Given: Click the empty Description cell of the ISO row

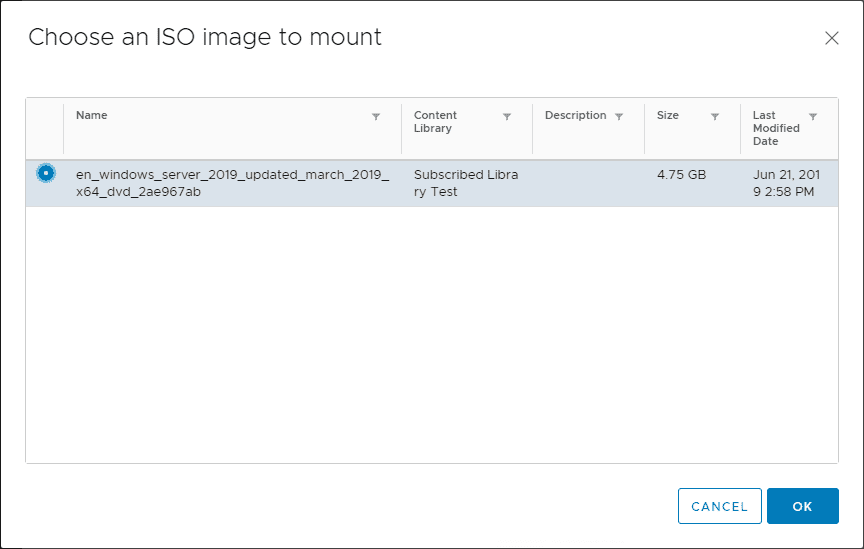Looking at the screenshot, I should [x=588, y=183].
